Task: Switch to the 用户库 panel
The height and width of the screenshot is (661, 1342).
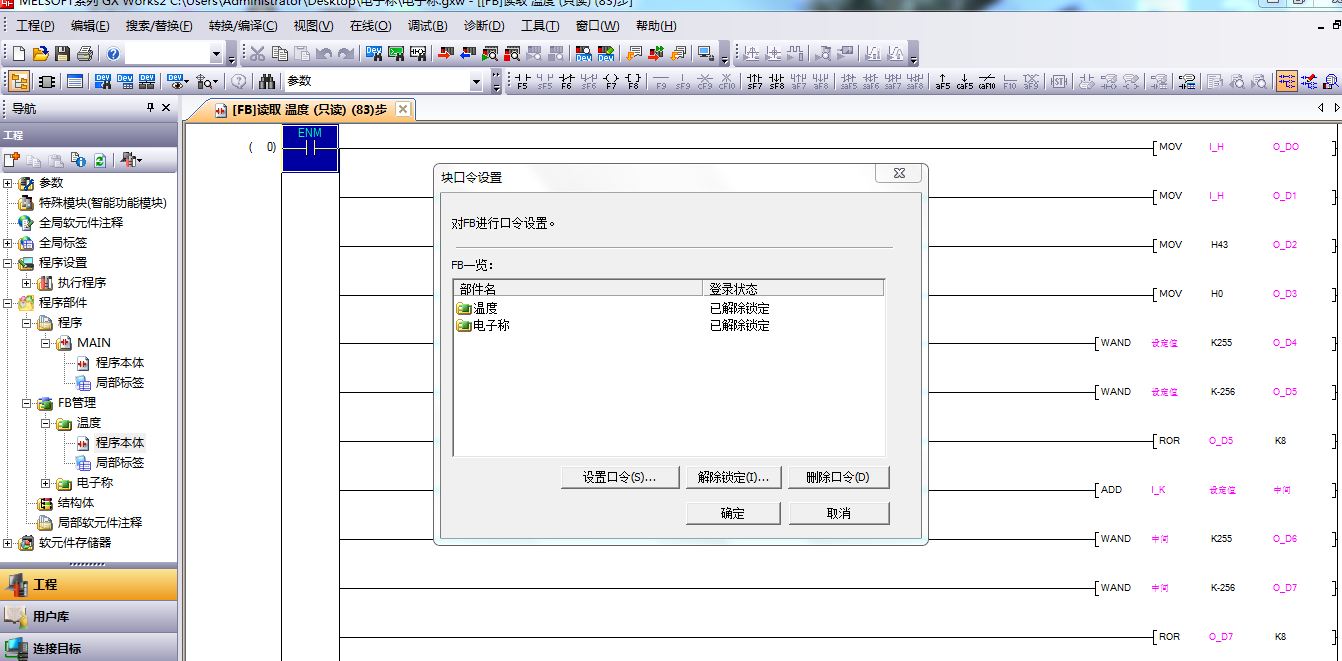Action: [x=51, y=616]
